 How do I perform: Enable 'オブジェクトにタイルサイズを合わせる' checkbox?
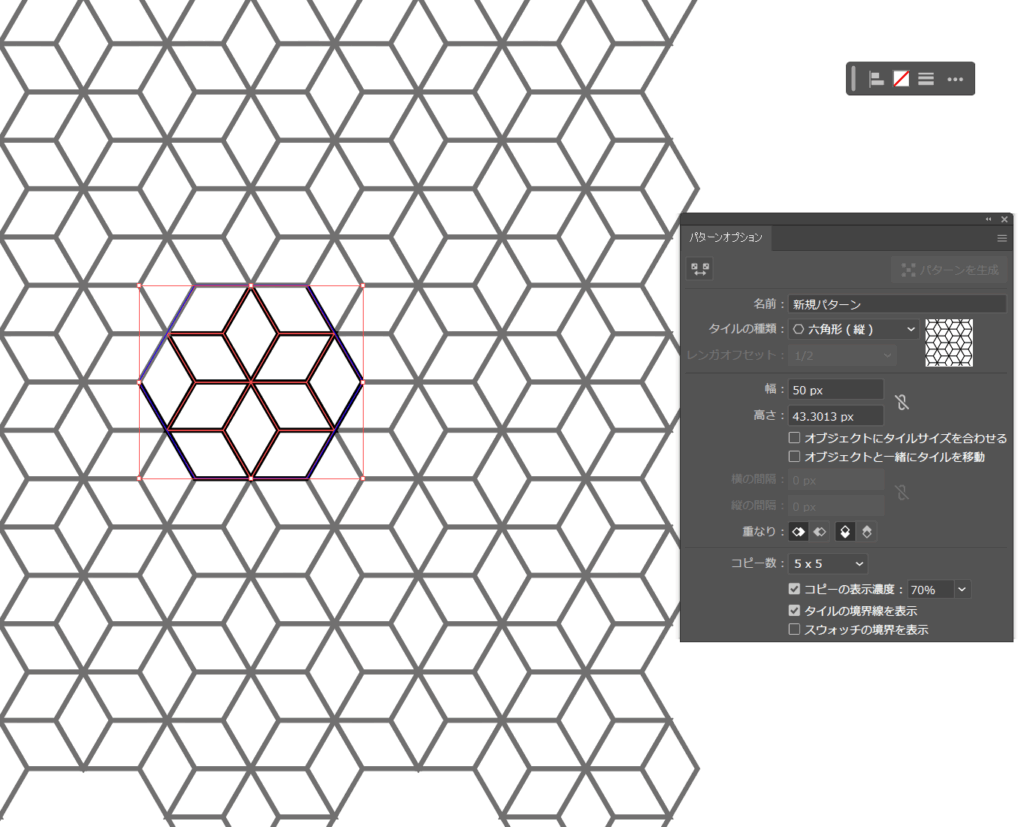(794, 438)
